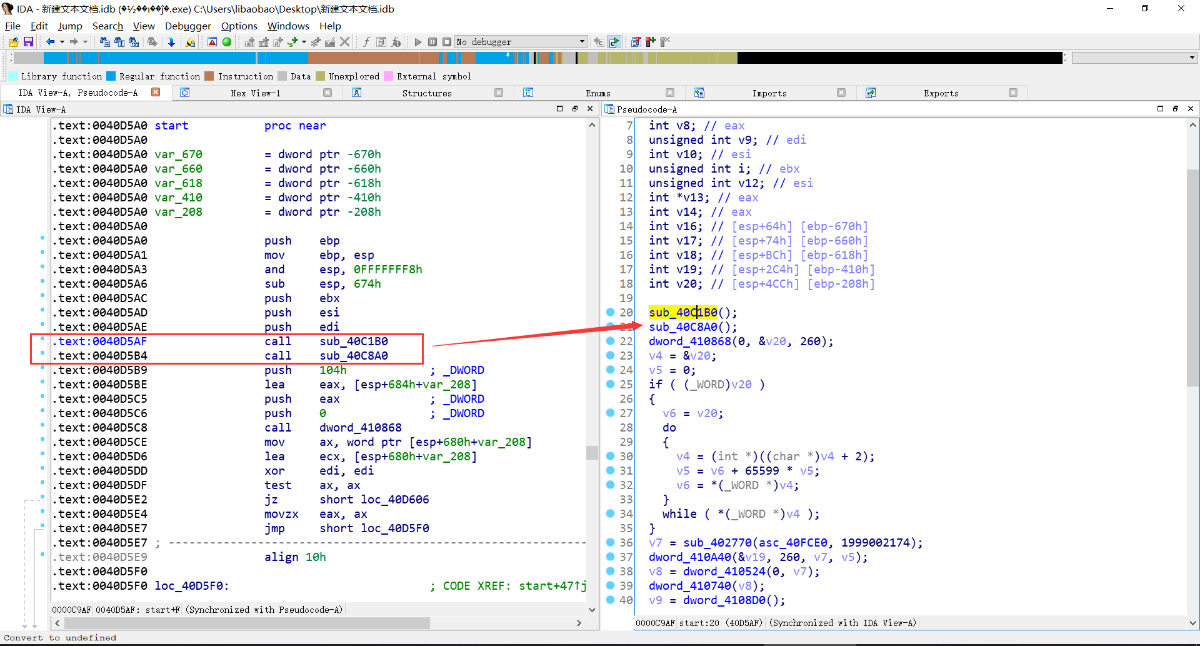Close the Enums tab
The height and width of the screenshot is (646, 1200).
[672, 93]
